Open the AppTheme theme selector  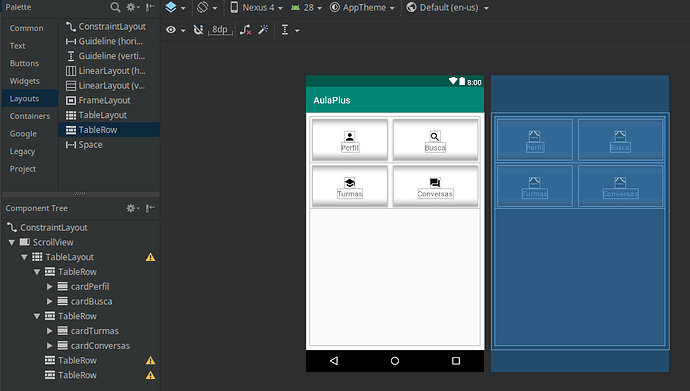tap(362, 7)
